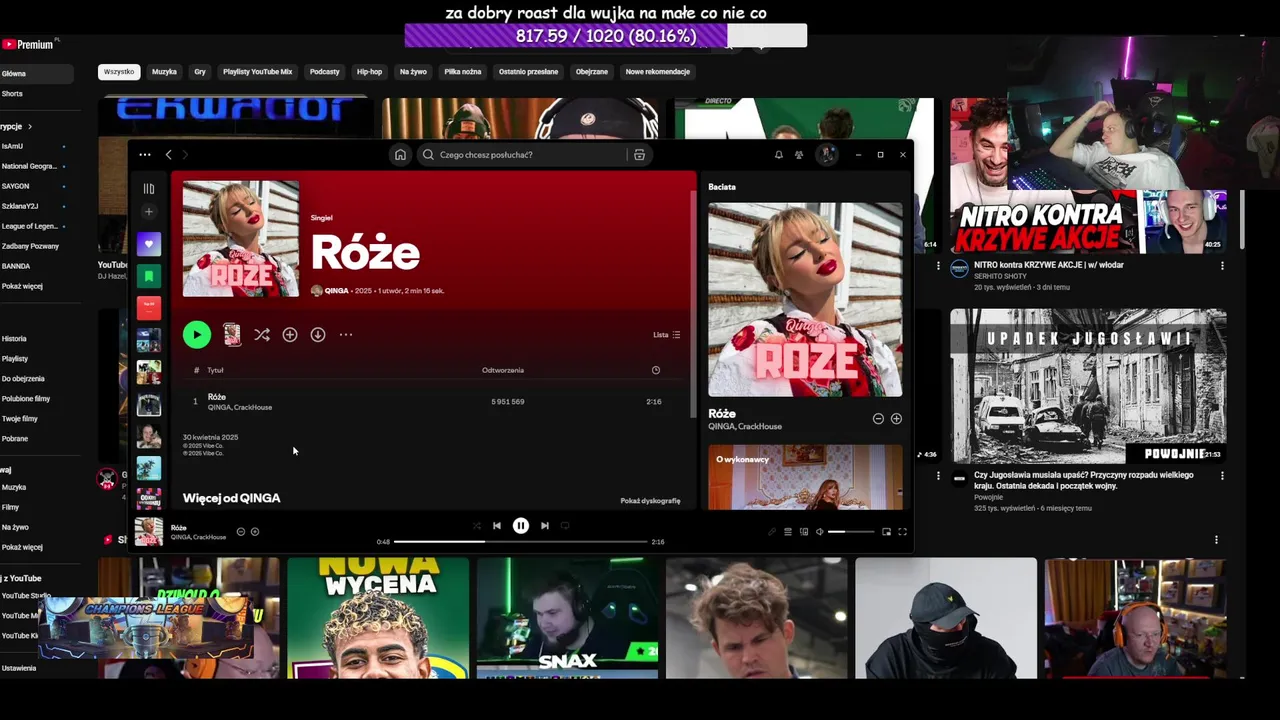
Task: Click the Róże track row title
Action: pyautogui.click(x=217, y=397)
